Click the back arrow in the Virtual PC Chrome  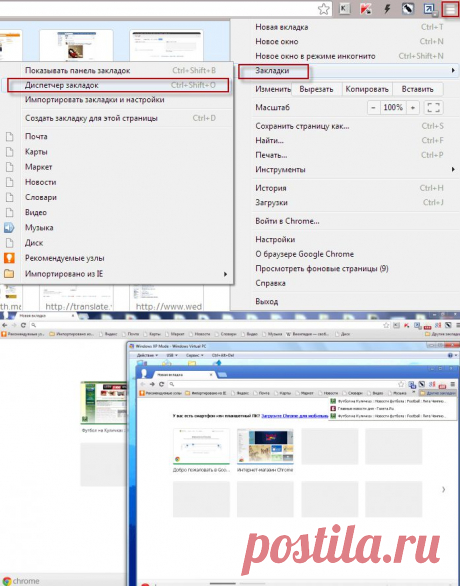(143, 384)
